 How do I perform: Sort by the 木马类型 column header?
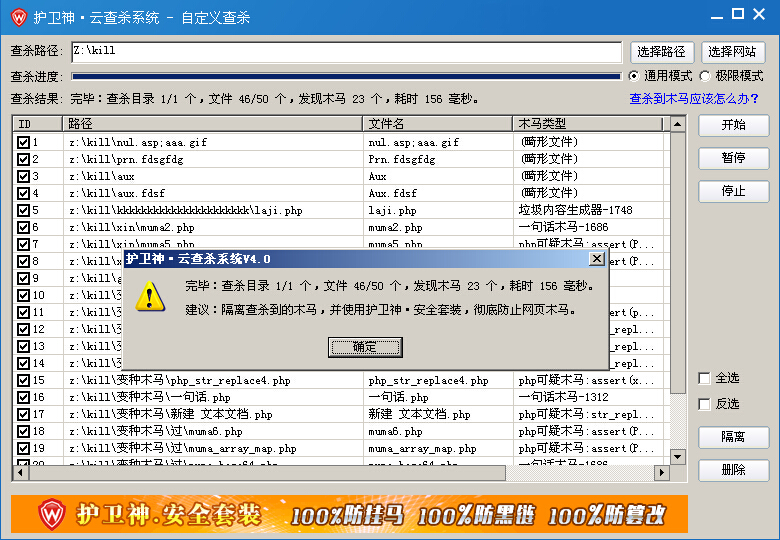[587, 124]
